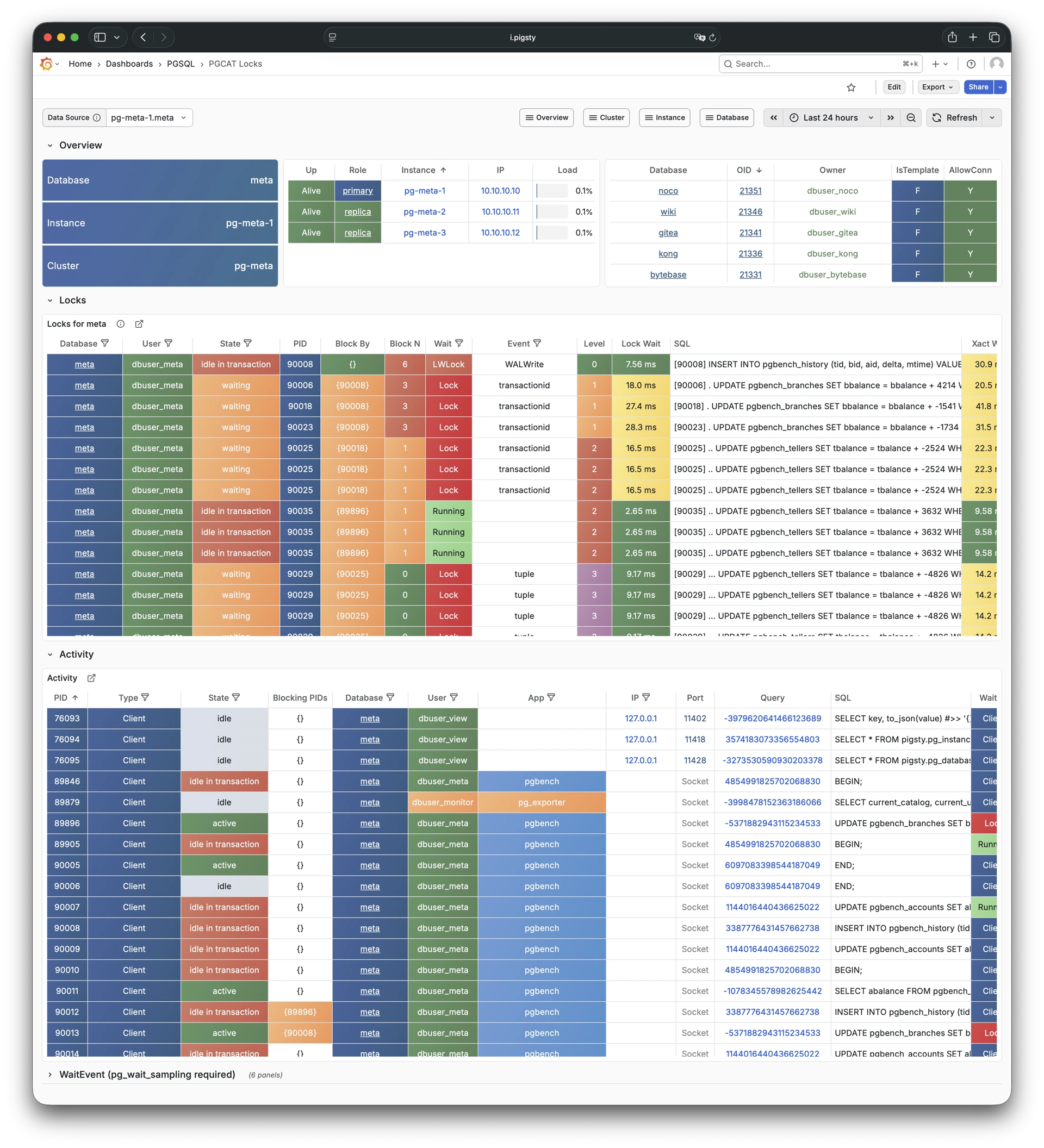Open external link icon beside Activity title

(91, 678)
